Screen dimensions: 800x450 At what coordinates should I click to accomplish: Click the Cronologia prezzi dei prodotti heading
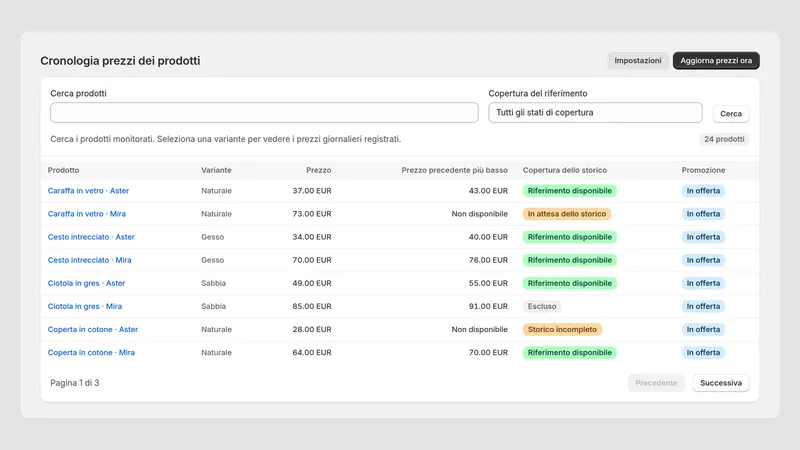tap(120, 61)
